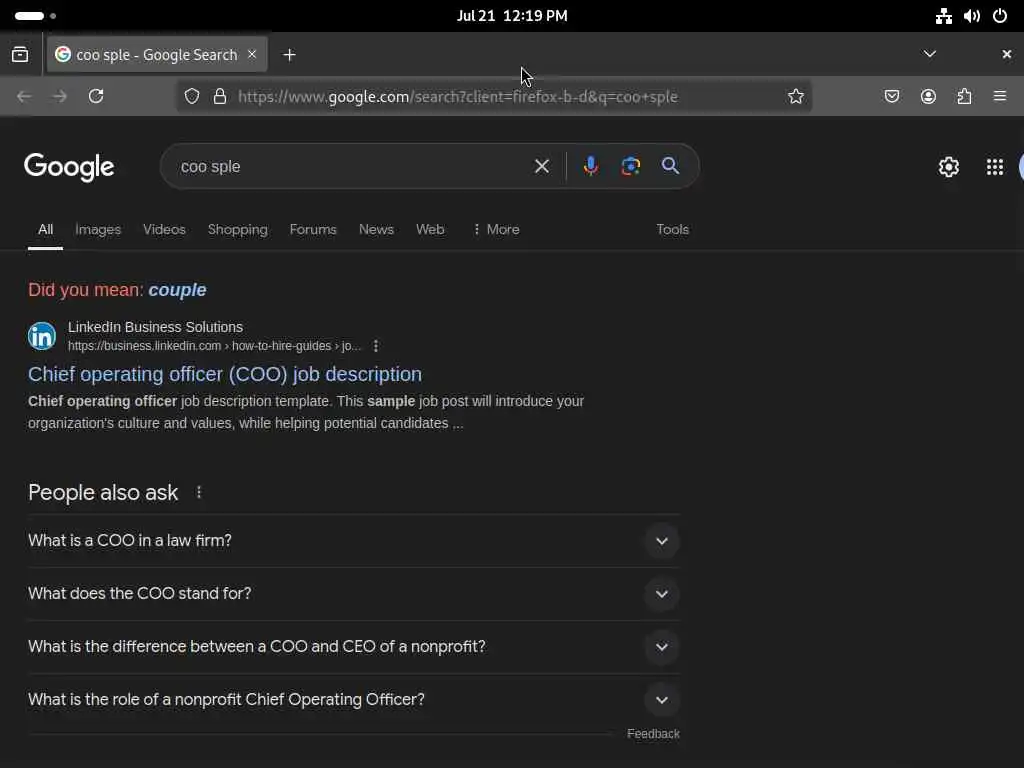Click the browser address bar URL
The width and height of the screenshot is (1024, 768).
click(458, 97)
